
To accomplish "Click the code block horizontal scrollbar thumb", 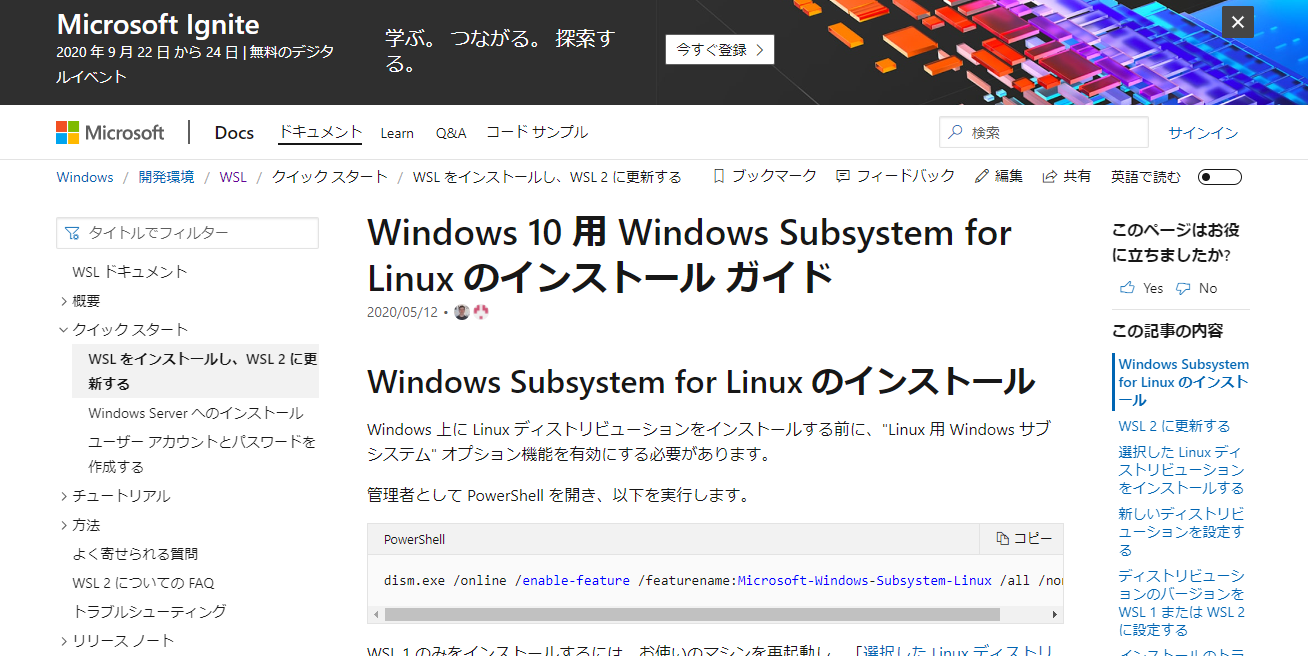I will tap(692, 614).
